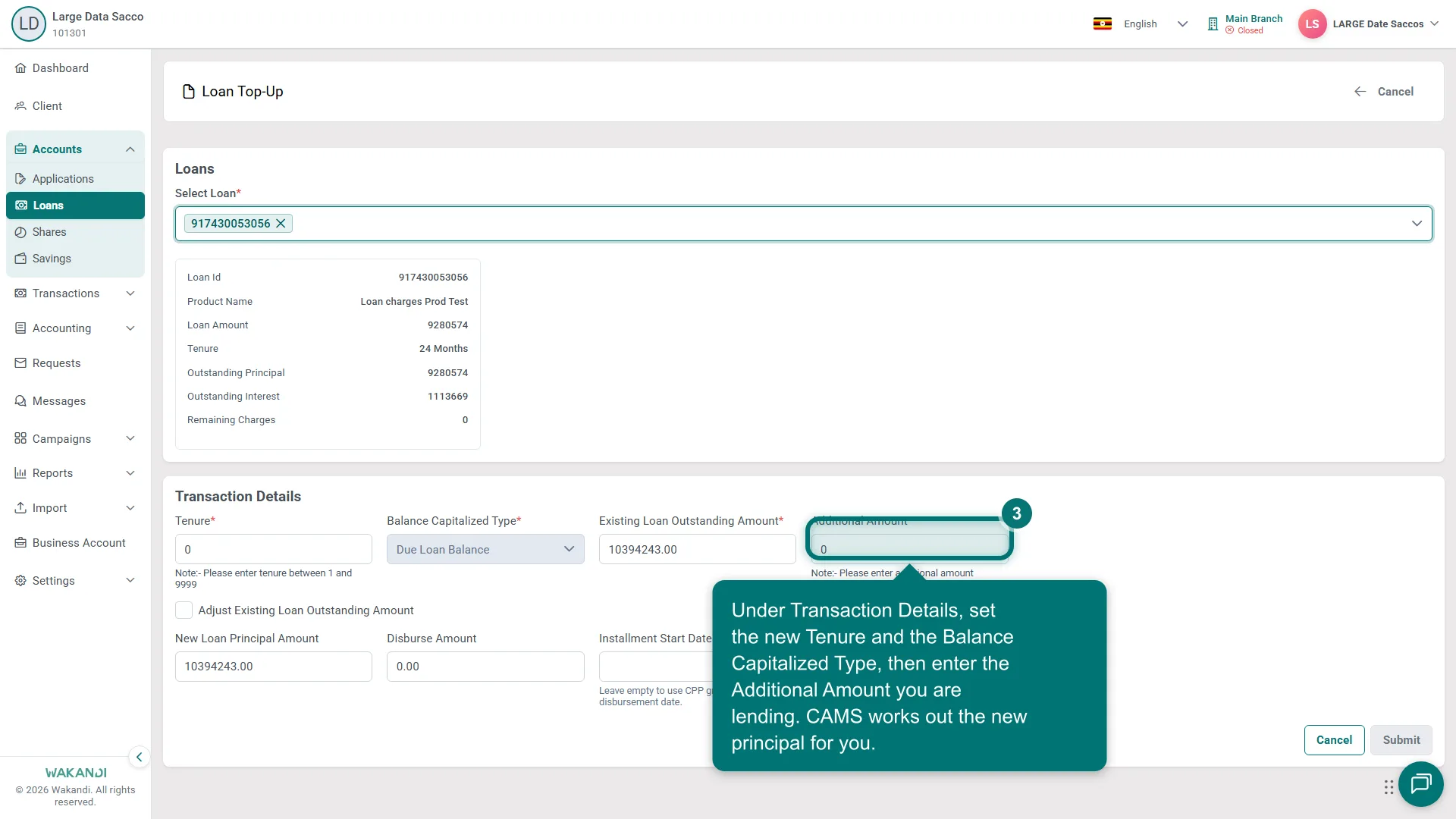
Task: Click the Client people icon
Action: (20, 106)
